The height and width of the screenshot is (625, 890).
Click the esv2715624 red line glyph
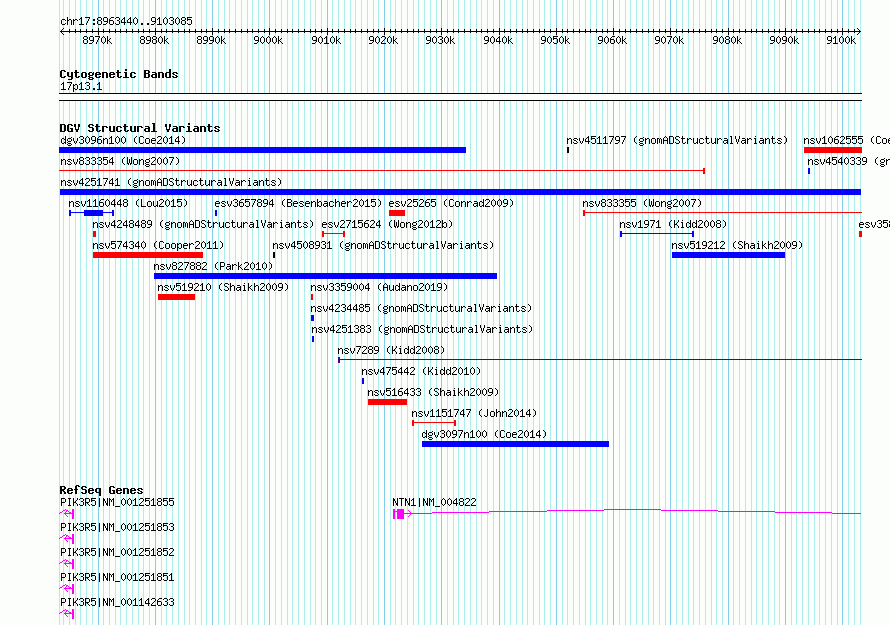(333, 234)
